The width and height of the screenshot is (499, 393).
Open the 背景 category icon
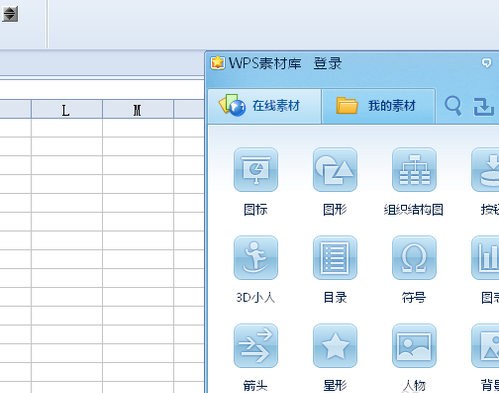(485, 346)
